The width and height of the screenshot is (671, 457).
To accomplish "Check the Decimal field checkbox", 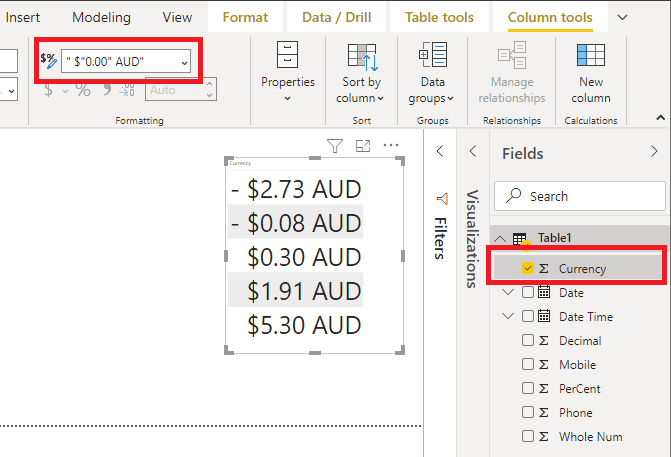I will point(528,340).
